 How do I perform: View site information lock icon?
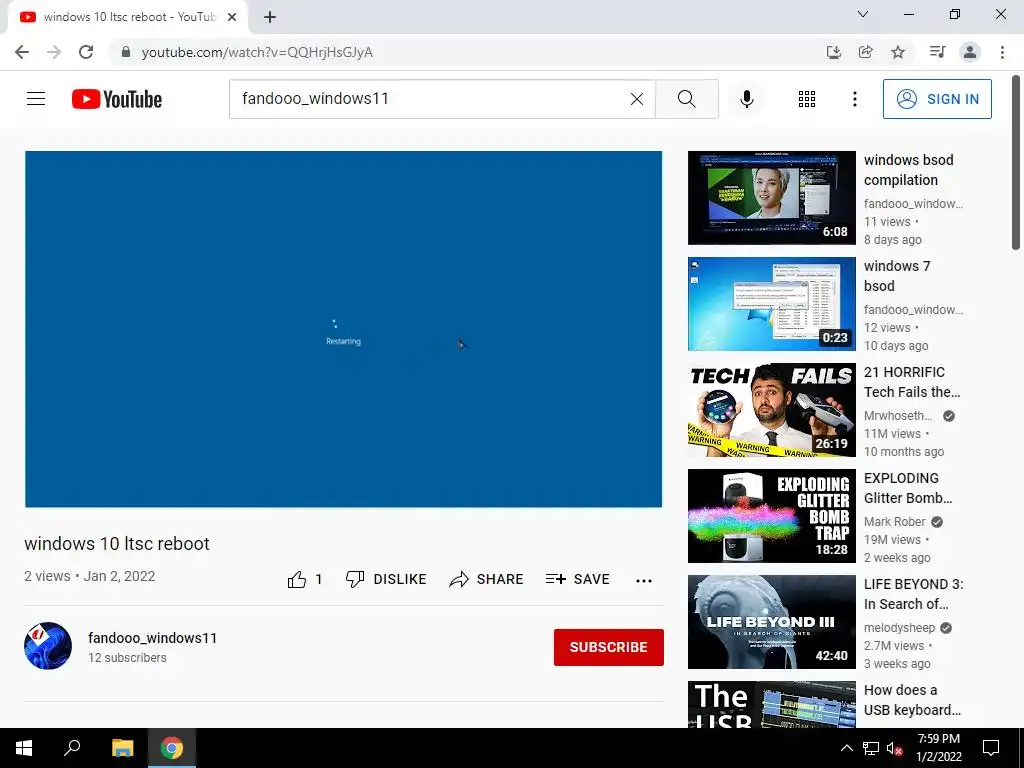[126, 52]
